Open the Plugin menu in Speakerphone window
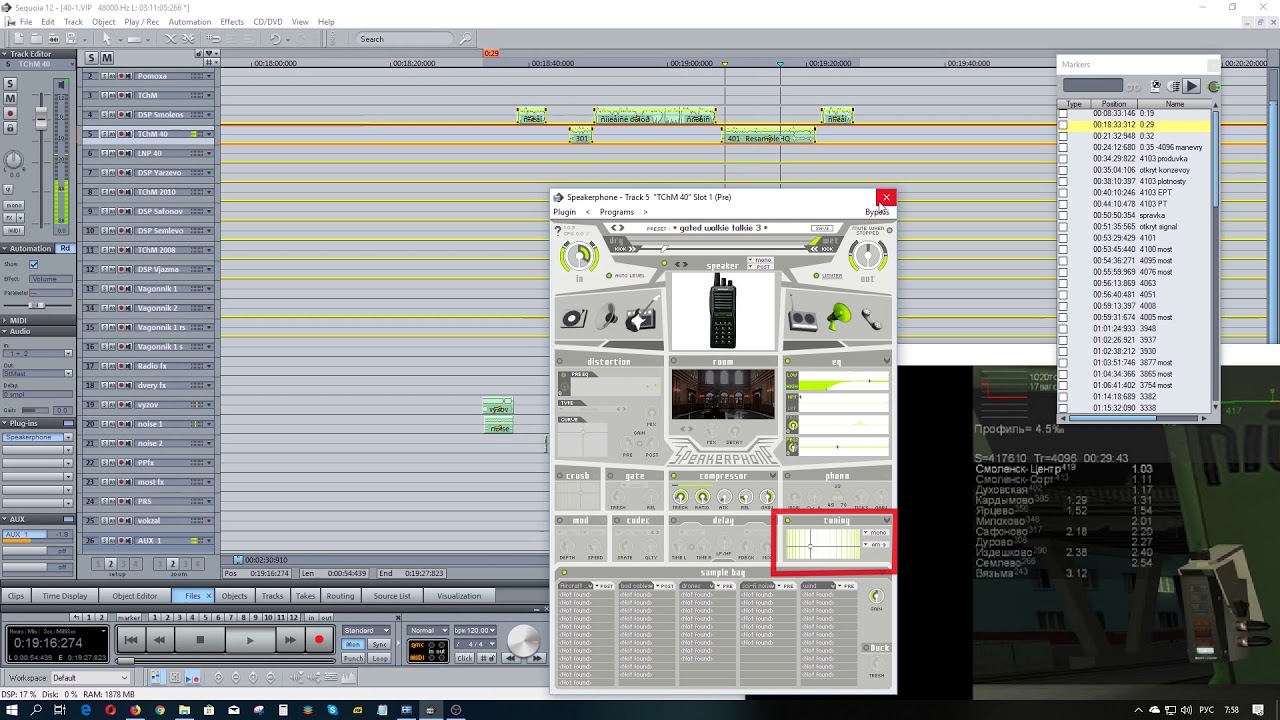 pyautogui.click(x=564, y=212)
